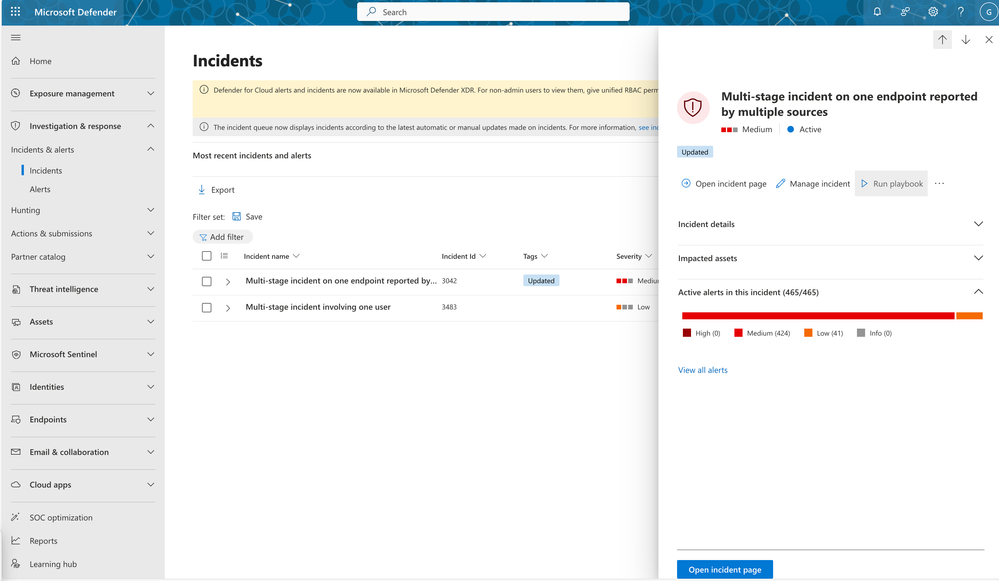The width and height of the screenshot is (999, 581).
Task: Select Incidents in the sidebar
Action: 46,171
